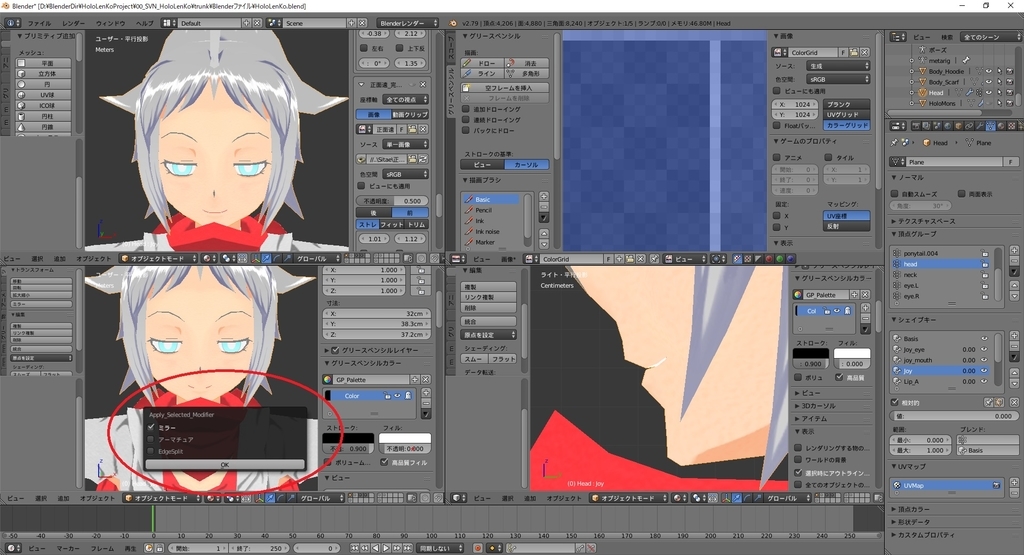This screenshot has width=1024, height=555.
Task: Check the EdgeSplit modifier option
Action: pos(152,451)
